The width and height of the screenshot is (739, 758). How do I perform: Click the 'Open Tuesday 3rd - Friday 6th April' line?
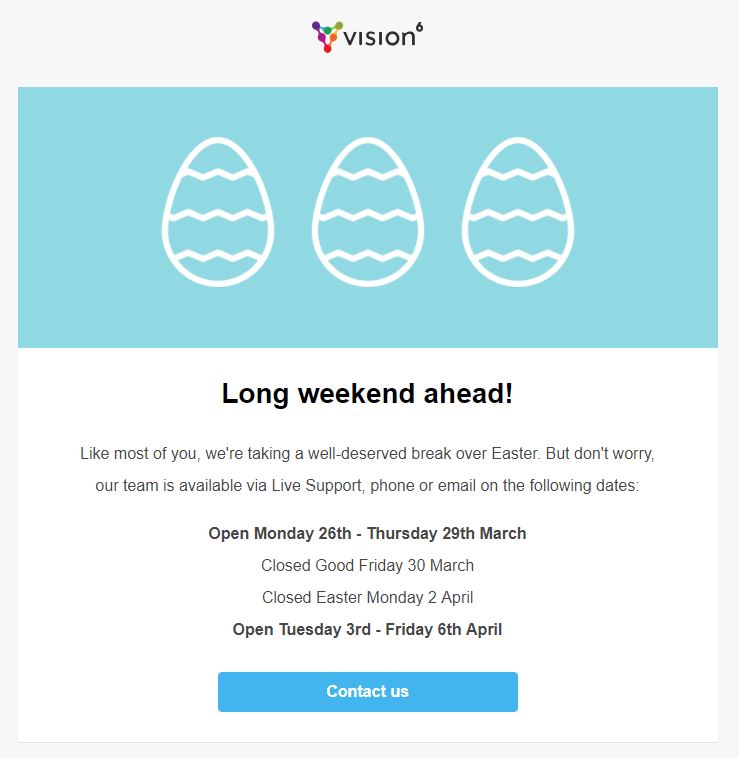pos(367,629)
